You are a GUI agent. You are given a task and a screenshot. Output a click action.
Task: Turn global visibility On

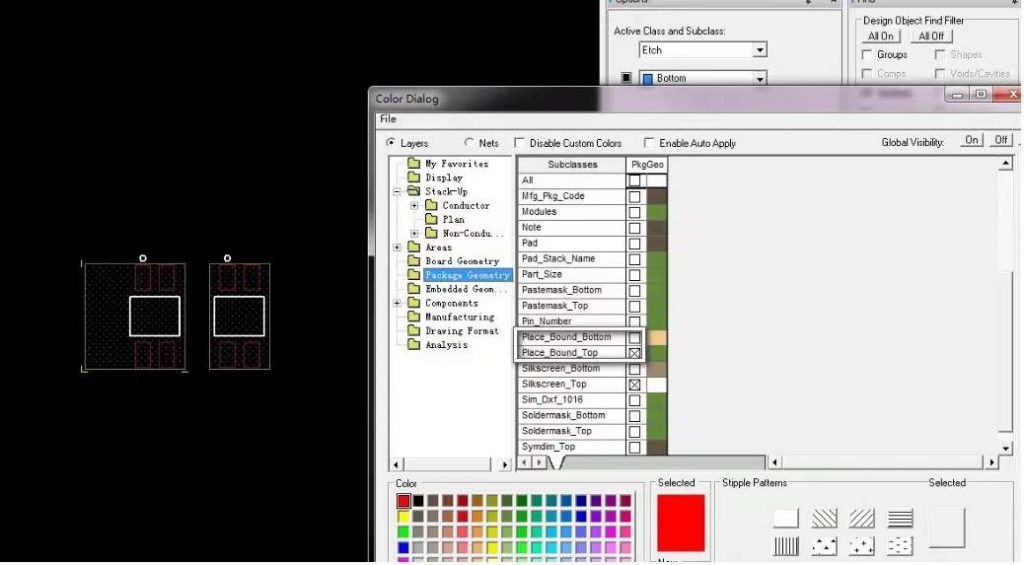click(971, 141)
